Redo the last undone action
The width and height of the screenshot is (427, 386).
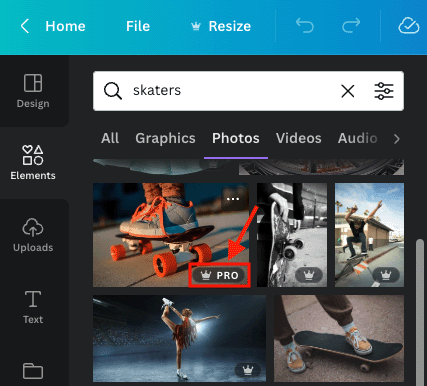(x=351, y=26)
